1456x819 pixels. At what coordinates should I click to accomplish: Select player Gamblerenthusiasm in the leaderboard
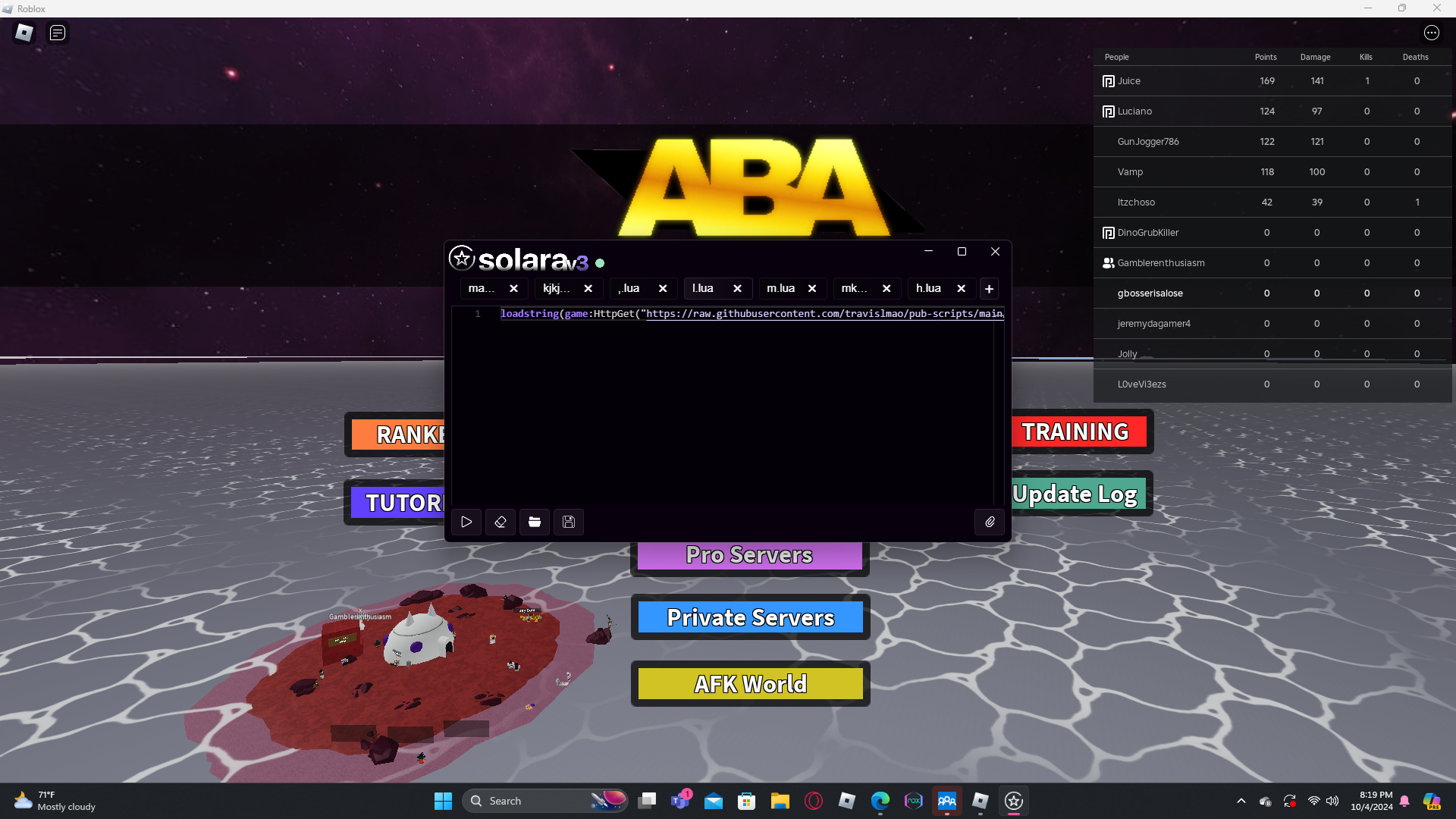(1272, 263)
